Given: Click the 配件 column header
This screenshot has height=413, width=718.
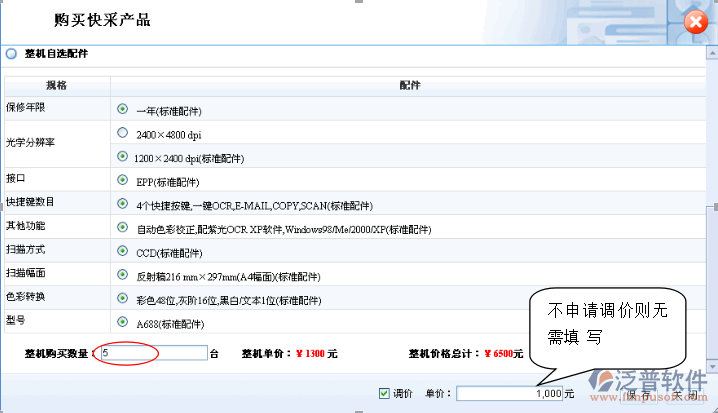Looking at the screenshot, I should 408,85.
